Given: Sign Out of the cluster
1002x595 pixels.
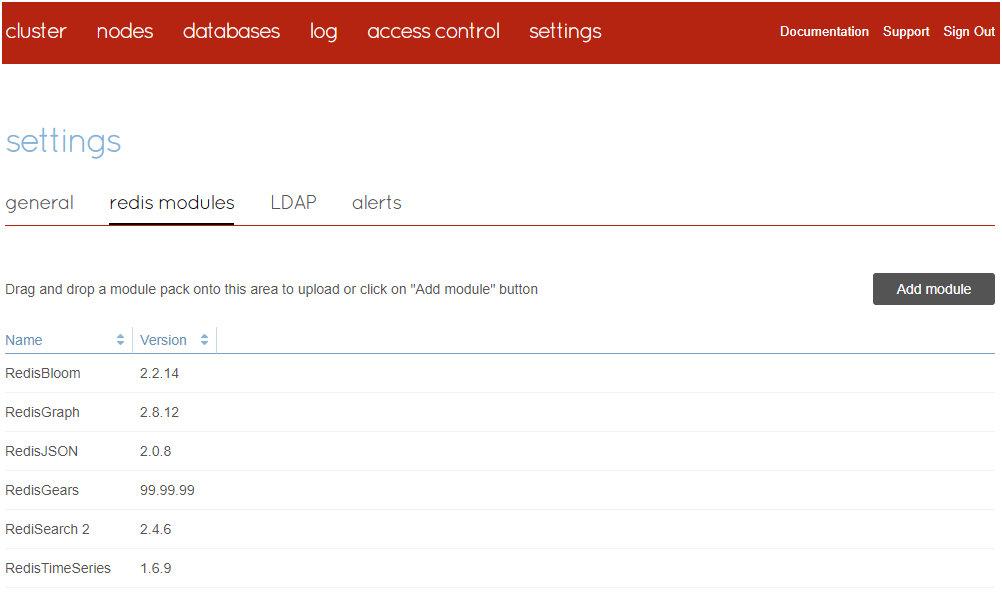Looking at the screenshot, I should (969, 32).
